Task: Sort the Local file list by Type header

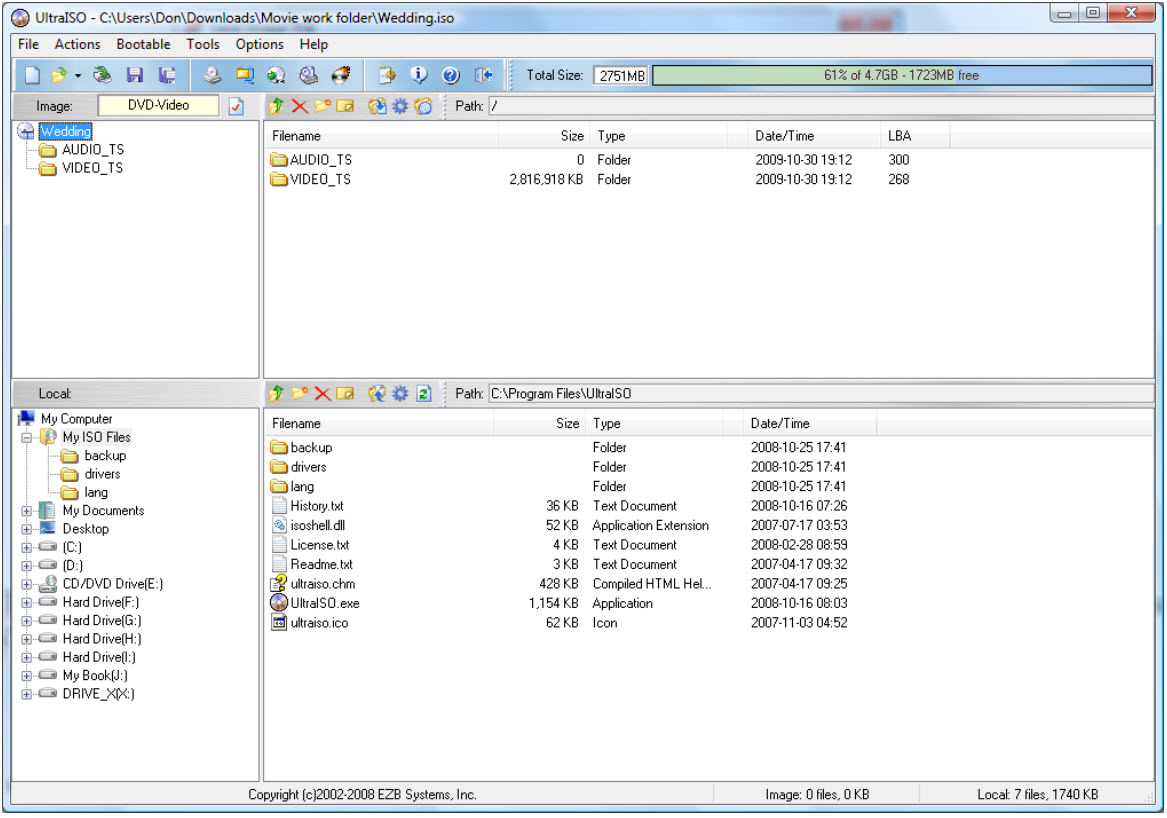Action: [x=653, y=424]
